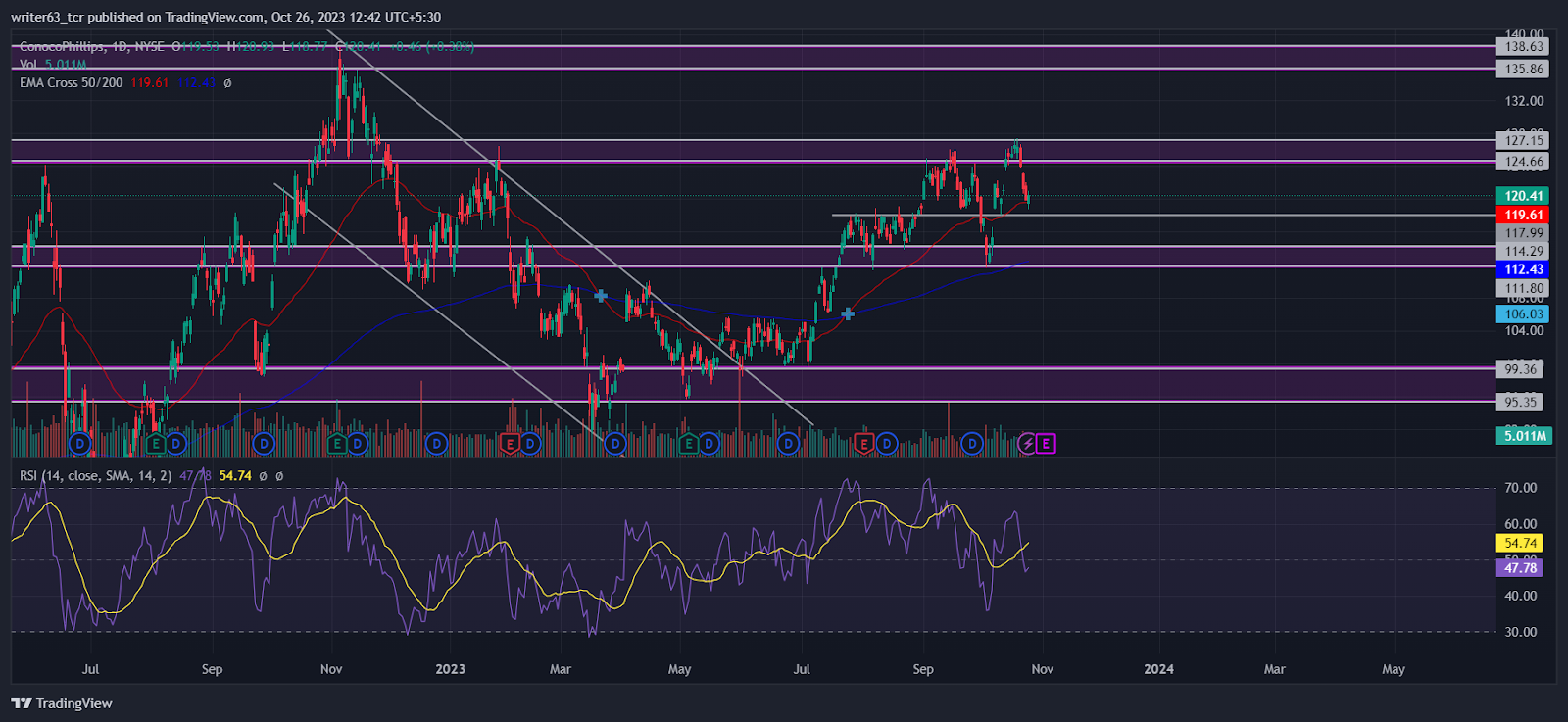Click the green 120.41 current price label
This screenshot has width=1568, height=722.
coord(1524,196)
